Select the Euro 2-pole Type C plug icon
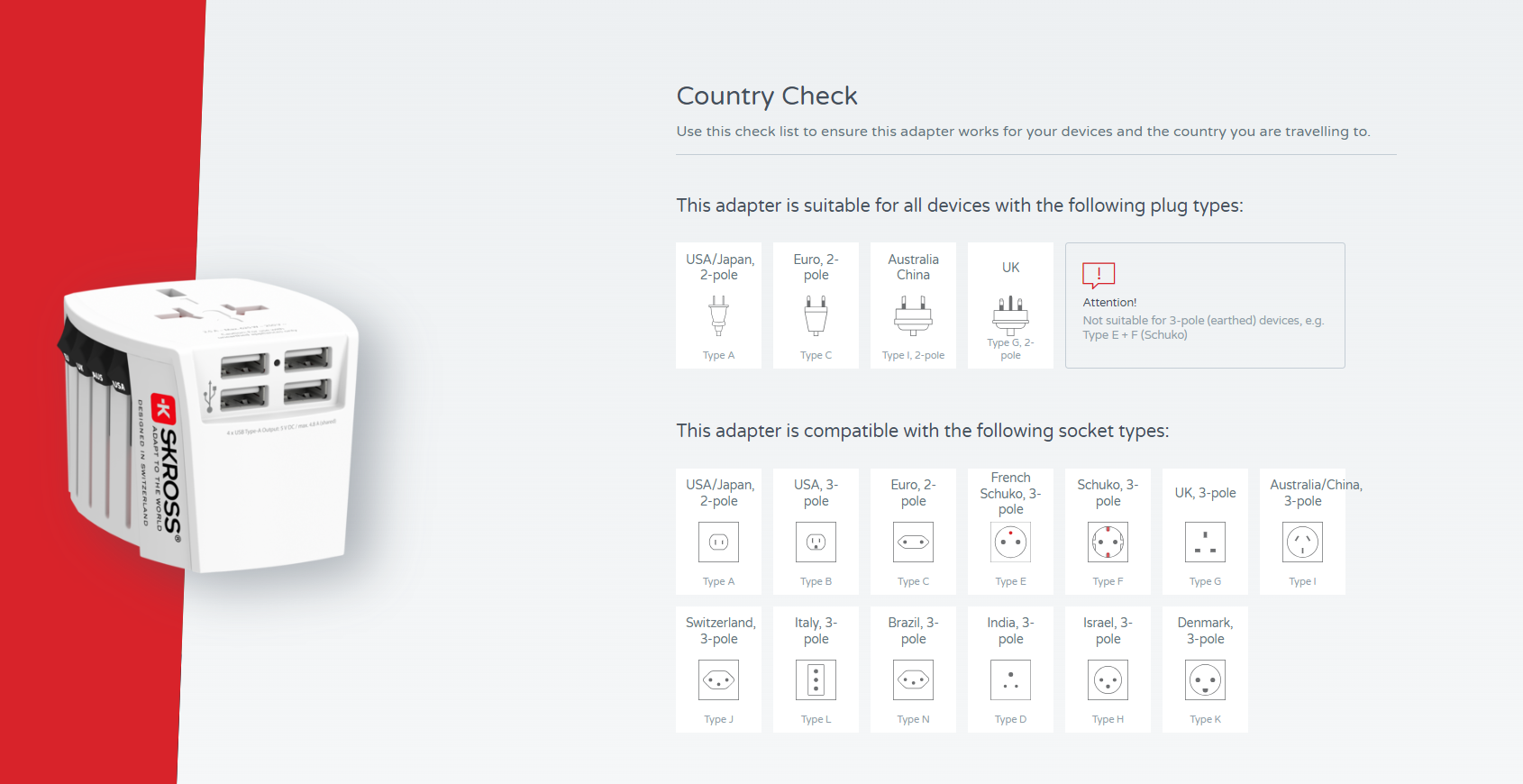Image resolution: width=1523 pixels, height=784 pixels. click(816, 315)
